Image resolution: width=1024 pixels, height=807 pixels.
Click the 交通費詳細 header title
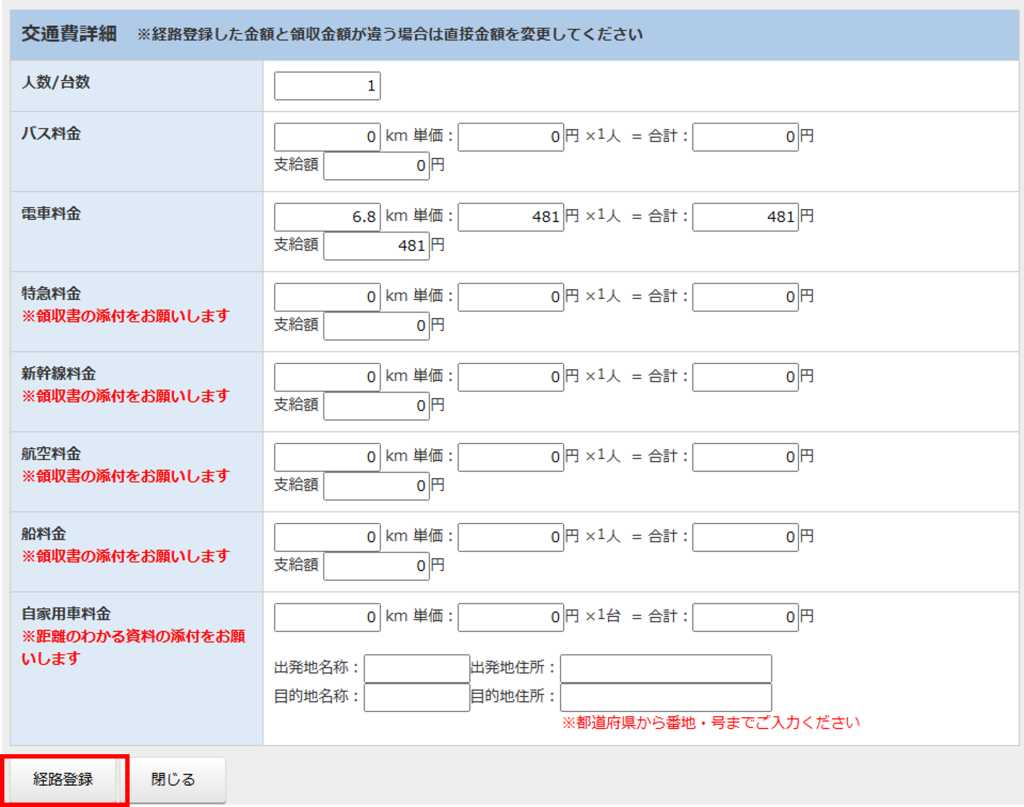pyautogui.click(x=69, y=34)
